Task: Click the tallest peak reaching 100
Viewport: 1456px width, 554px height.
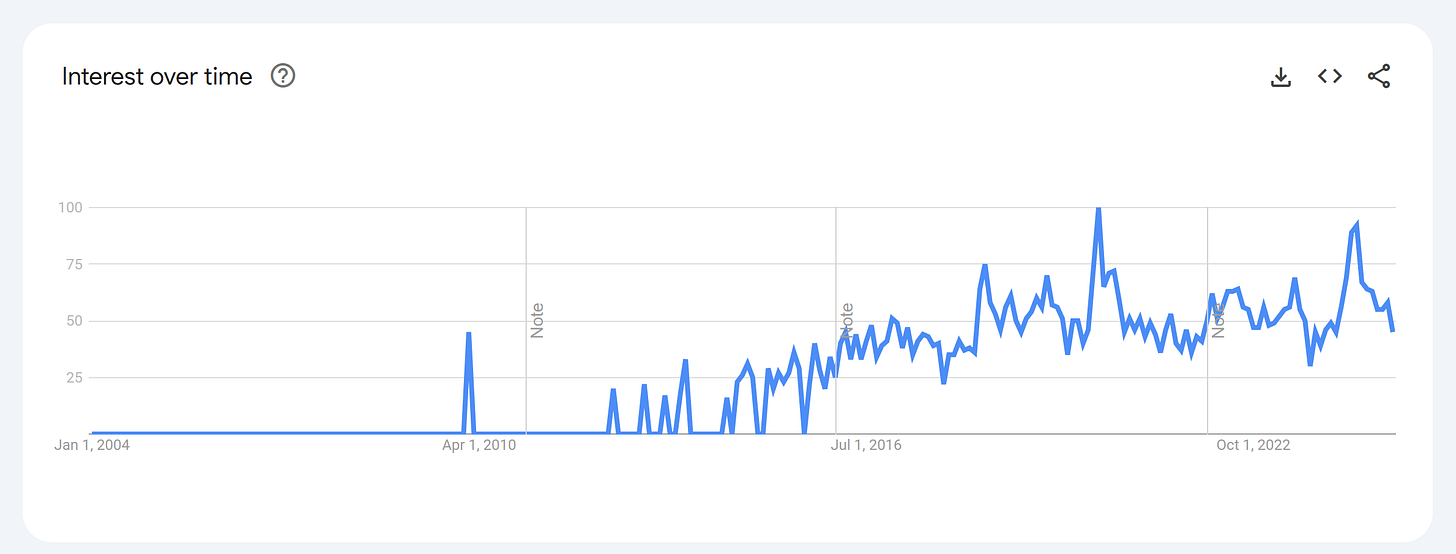Action: (x=1098, y=209)
